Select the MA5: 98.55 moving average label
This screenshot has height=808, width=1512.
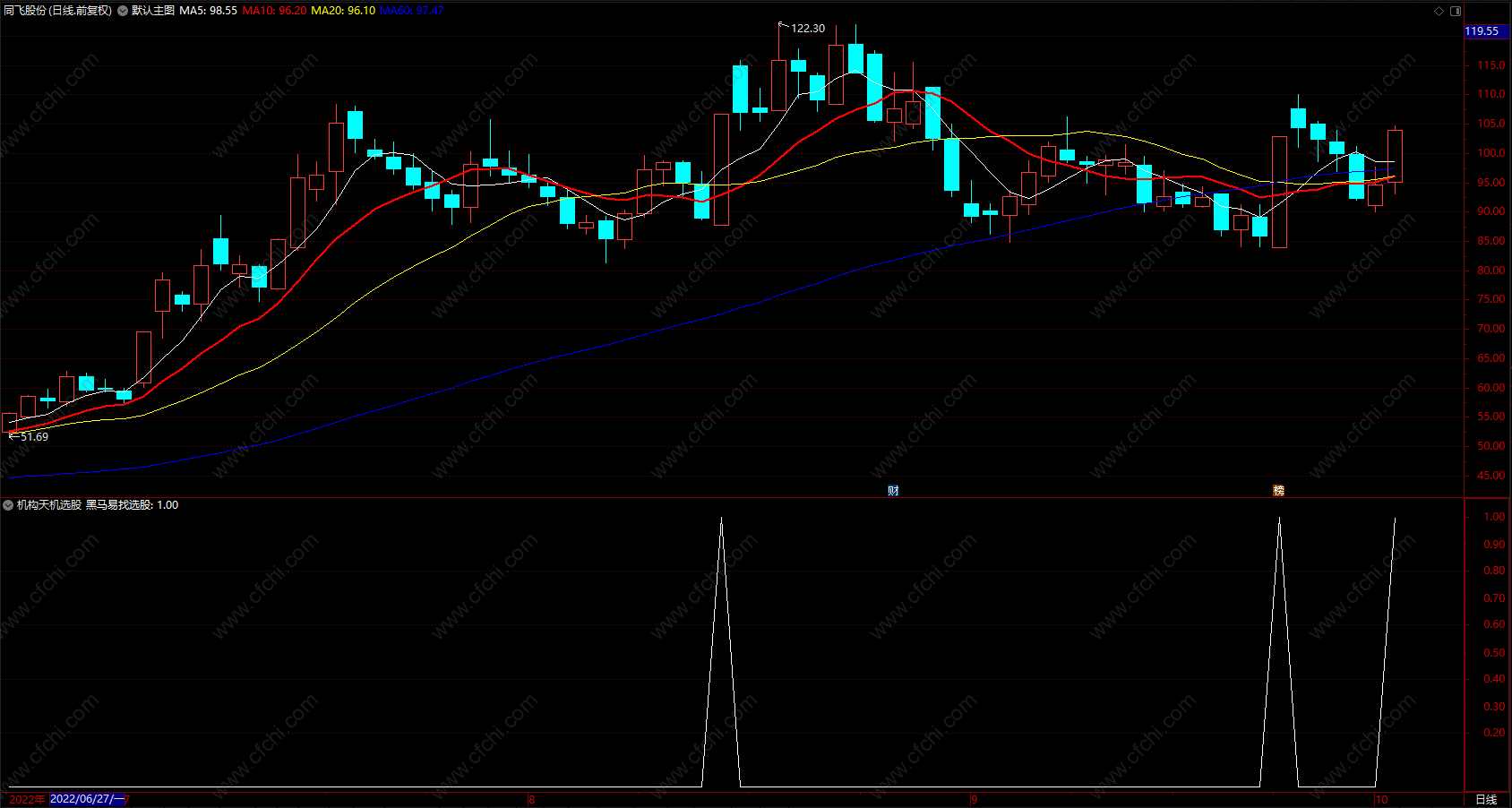click(x=209, y=11)
